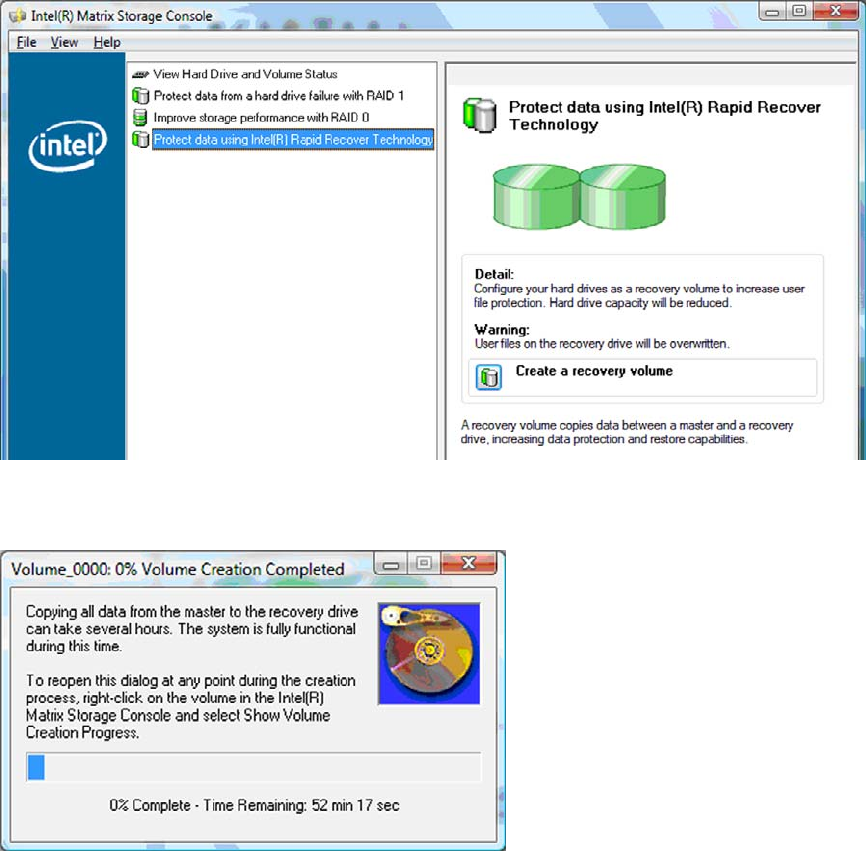Screen dimensions: 866x851
Task: Select Improve storage performance with RAID 0
Action: [x=261, y=118]
